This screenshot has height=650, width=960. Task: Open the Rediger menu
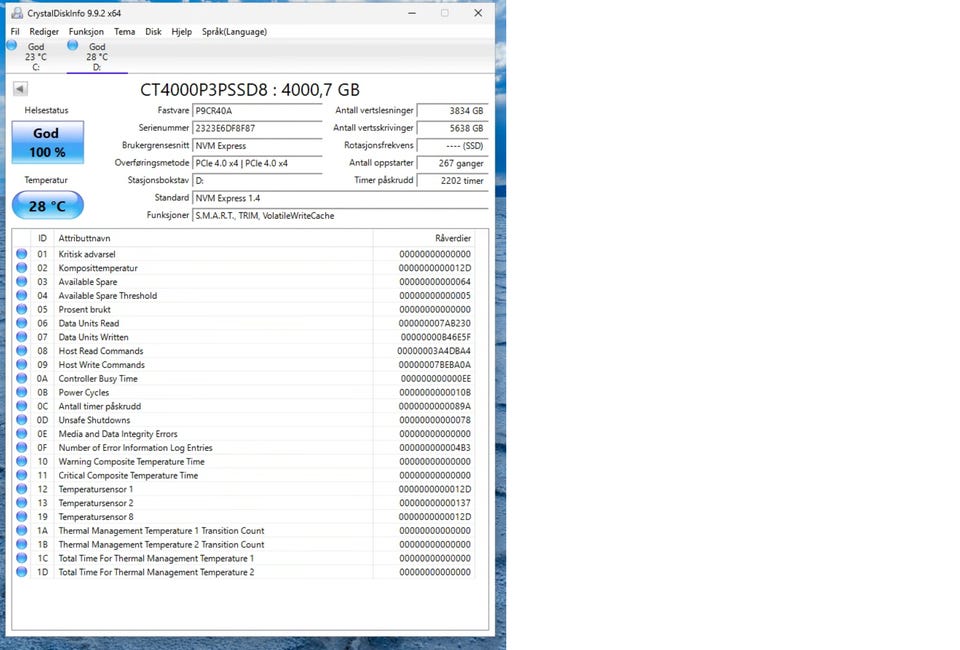pyautogui.click(x=44, y=31)
